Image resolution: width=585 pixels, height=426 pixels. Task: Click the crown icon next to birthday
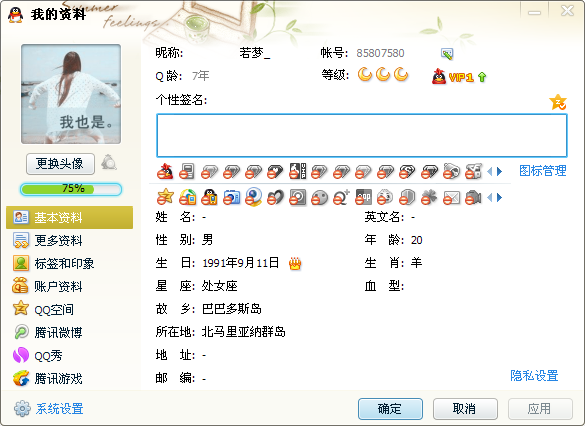295,263
